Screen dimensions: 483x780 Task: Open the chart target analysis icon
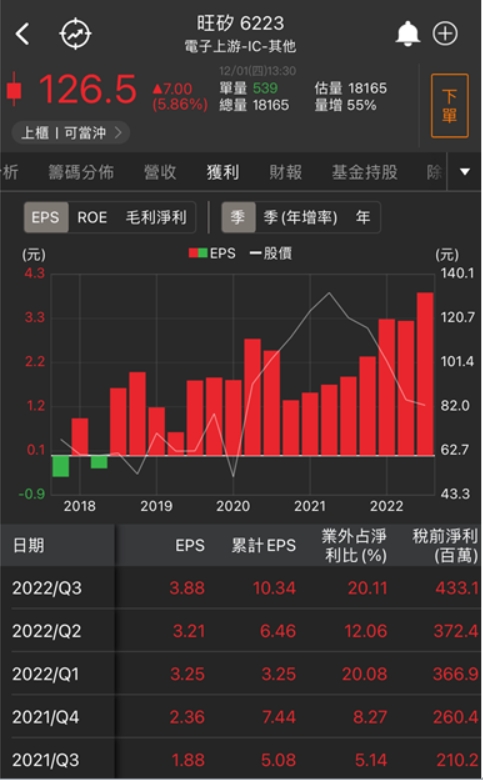tap(75, 34)
